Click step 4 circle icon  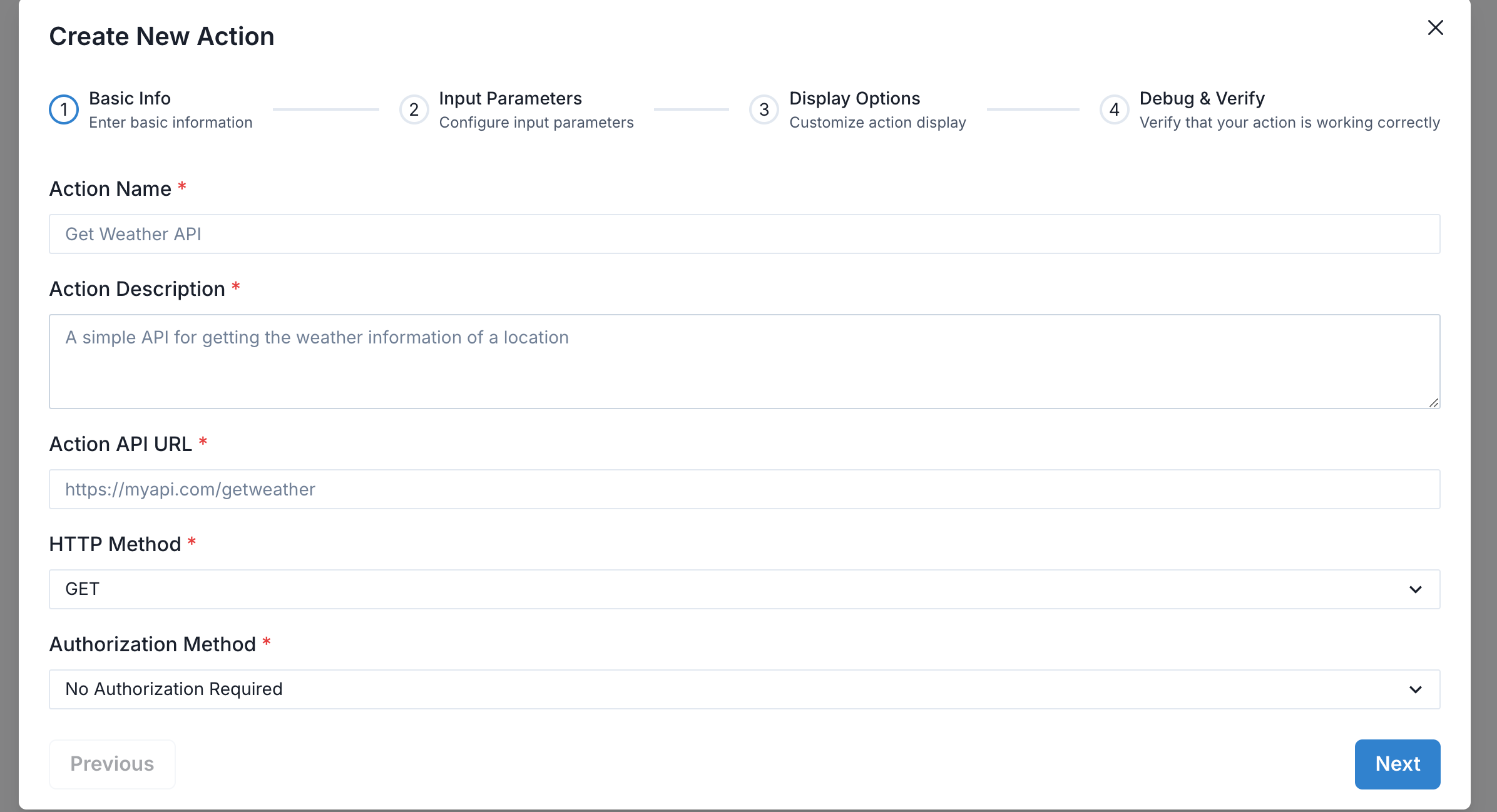(x=1114, y=109)
